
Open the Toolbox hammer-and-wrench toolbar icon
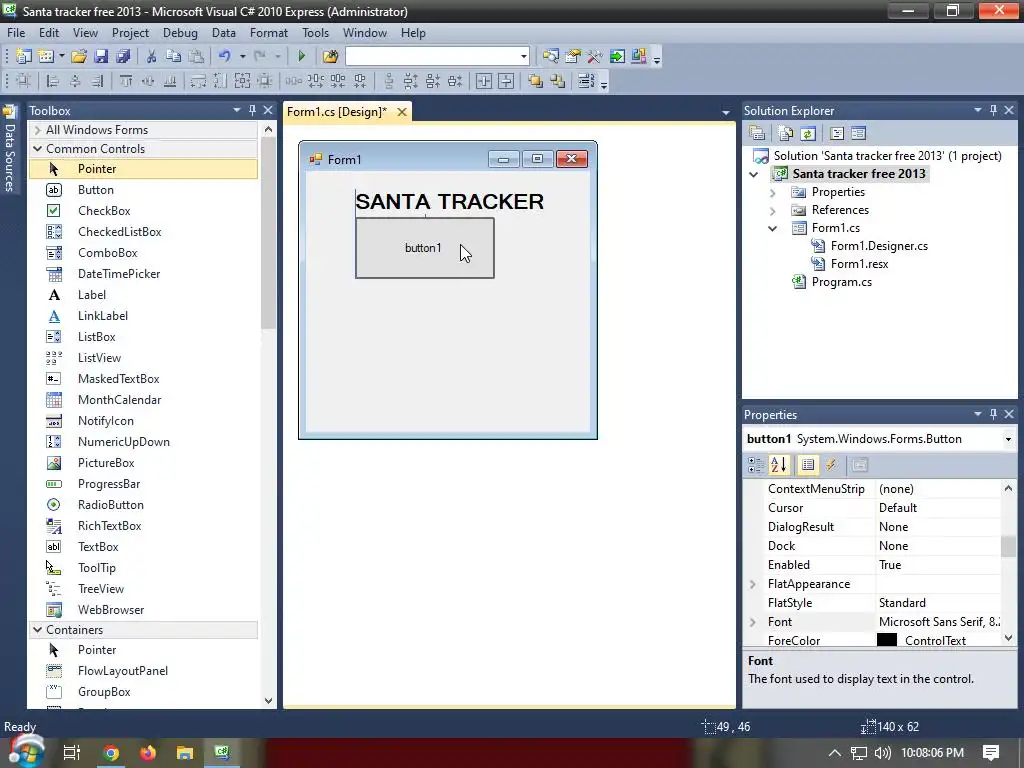click(x=594, y=57)
